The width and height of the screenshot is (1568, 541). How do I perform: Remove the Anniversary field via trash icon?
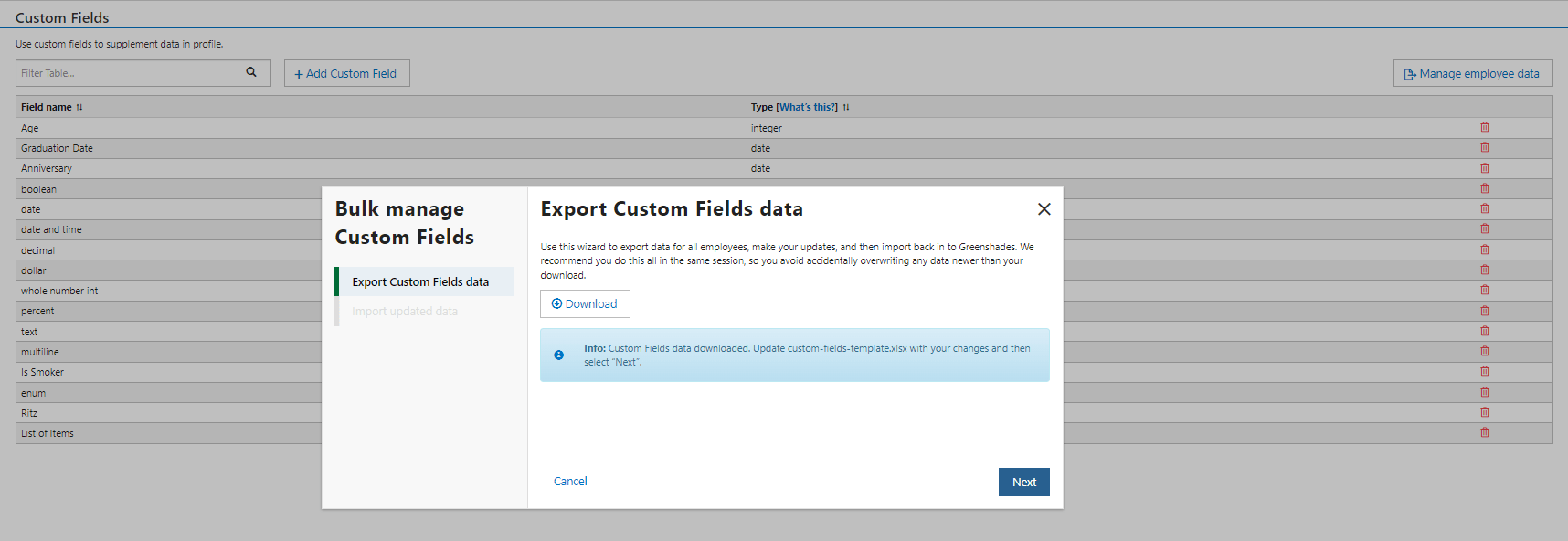pyautogui.click(x=1485, y=168)
